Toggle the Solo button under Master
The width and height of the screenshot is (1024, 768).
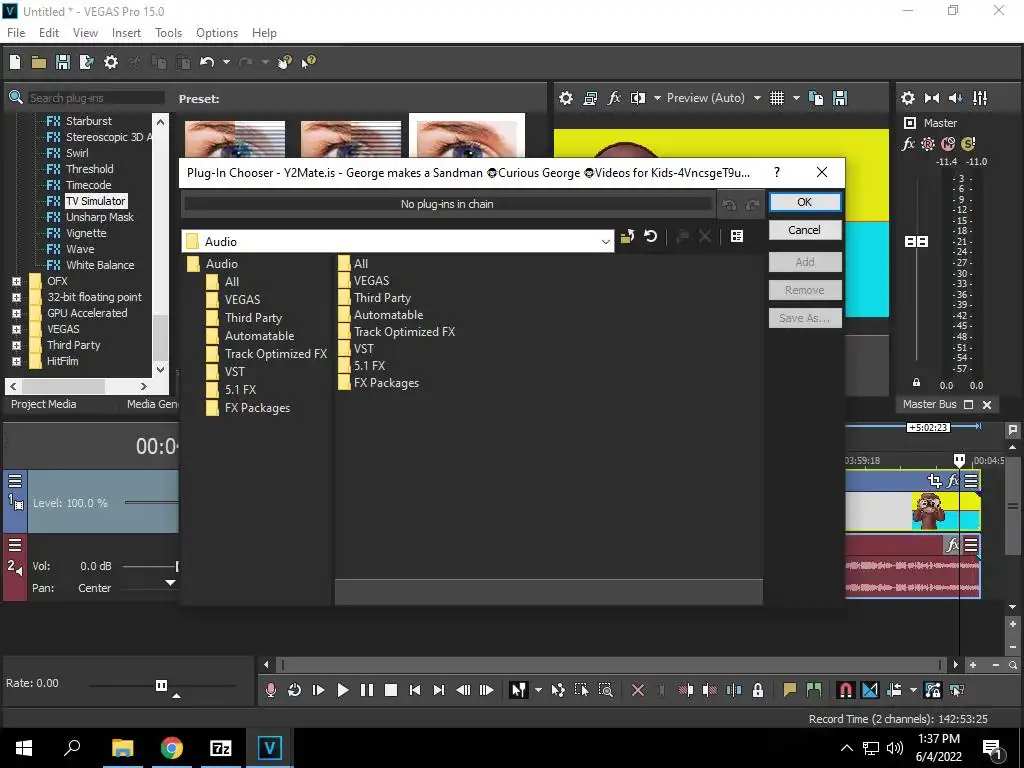click(968, 144)
